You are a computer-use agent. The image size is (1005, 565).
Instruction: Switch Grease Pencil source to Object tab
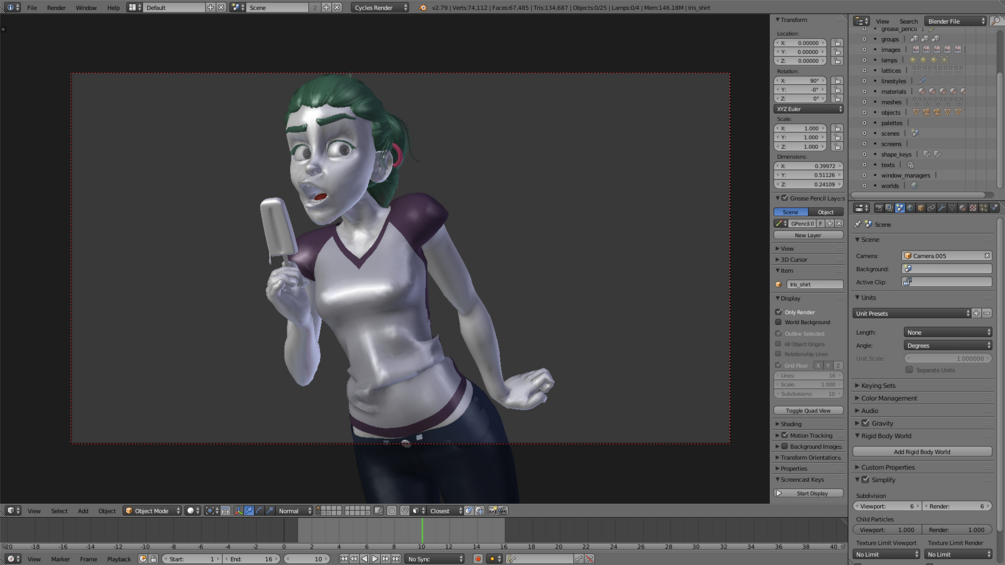tap(826, 212)
